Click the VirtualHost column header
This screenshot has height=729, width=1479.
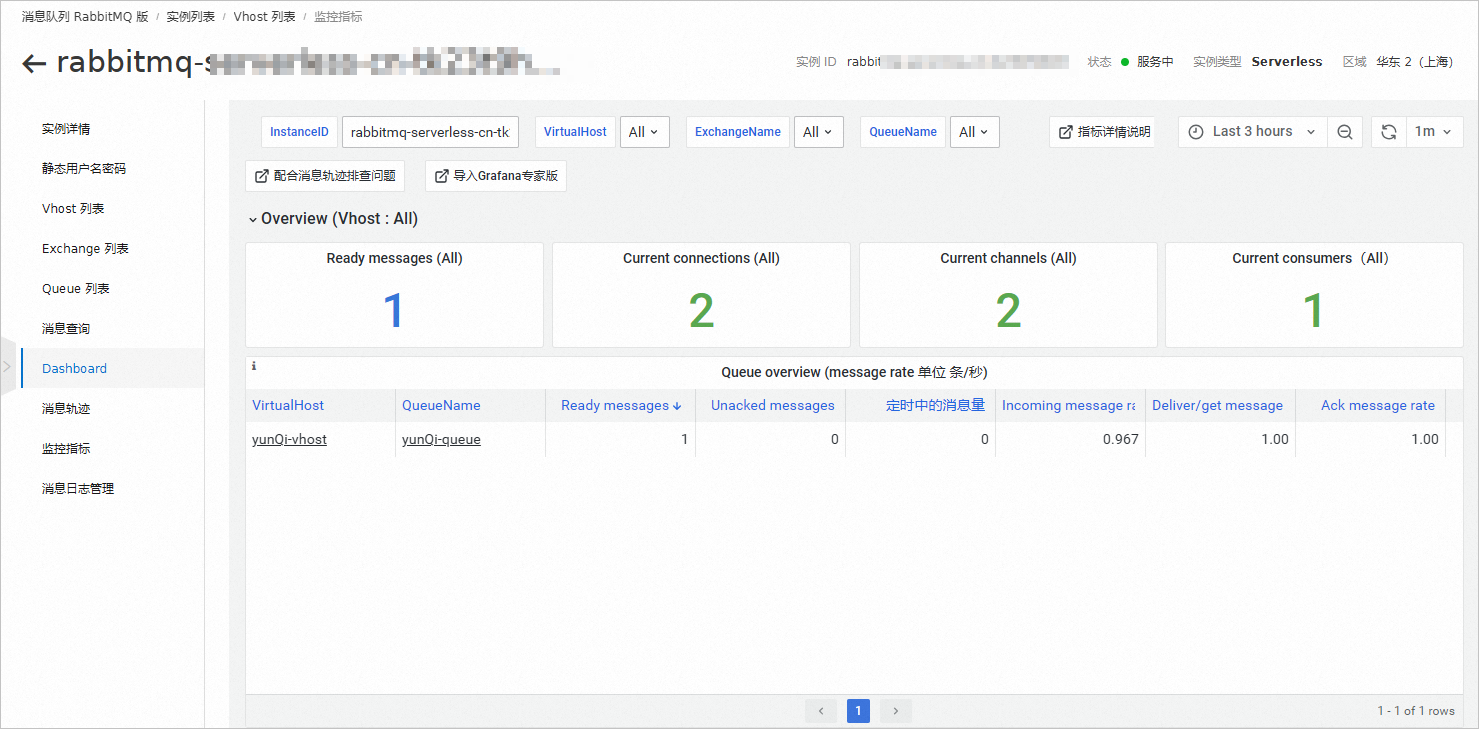[288, 405]
